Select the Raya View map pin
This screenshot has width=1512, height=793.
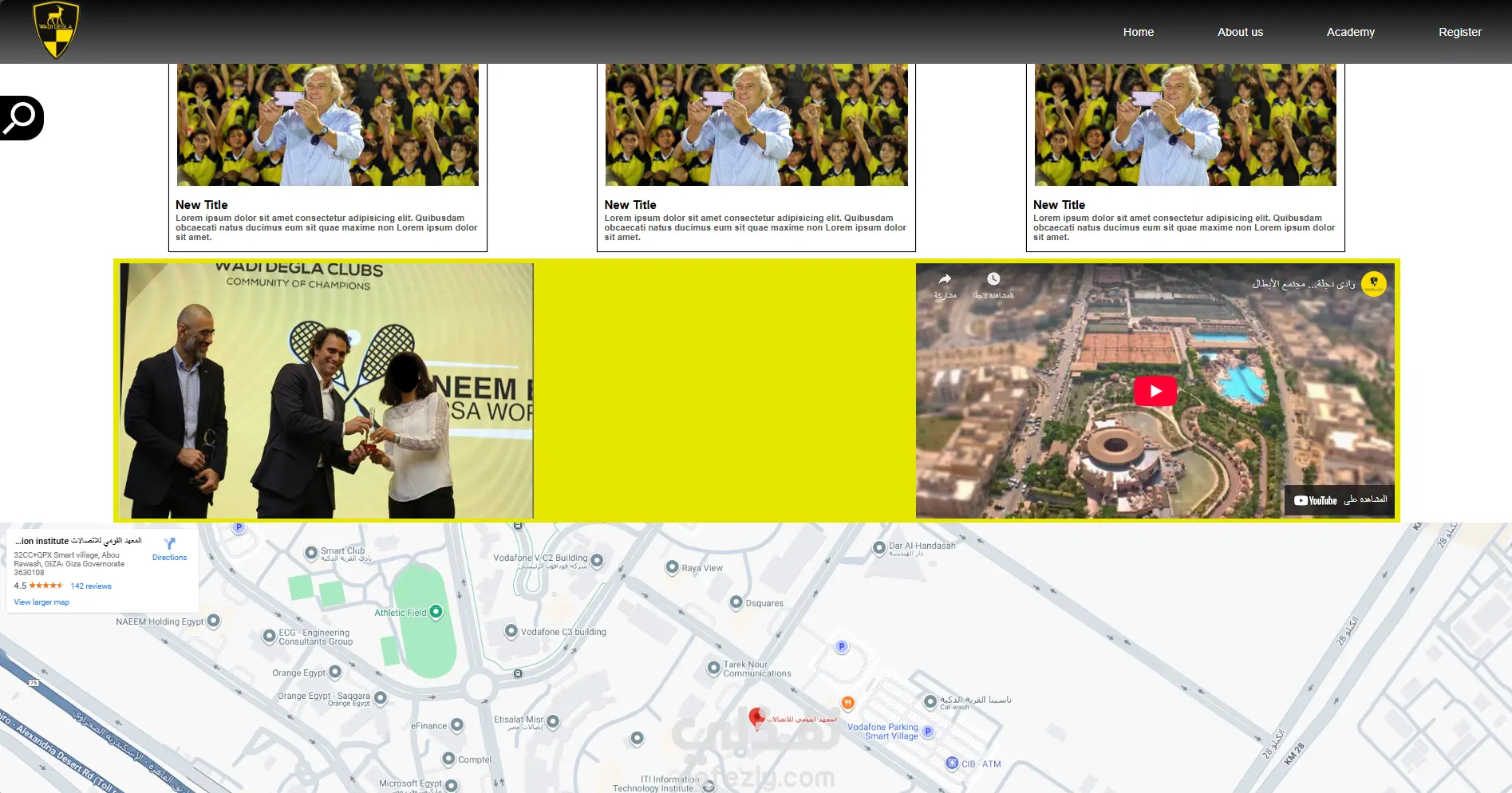coord(672,567)
